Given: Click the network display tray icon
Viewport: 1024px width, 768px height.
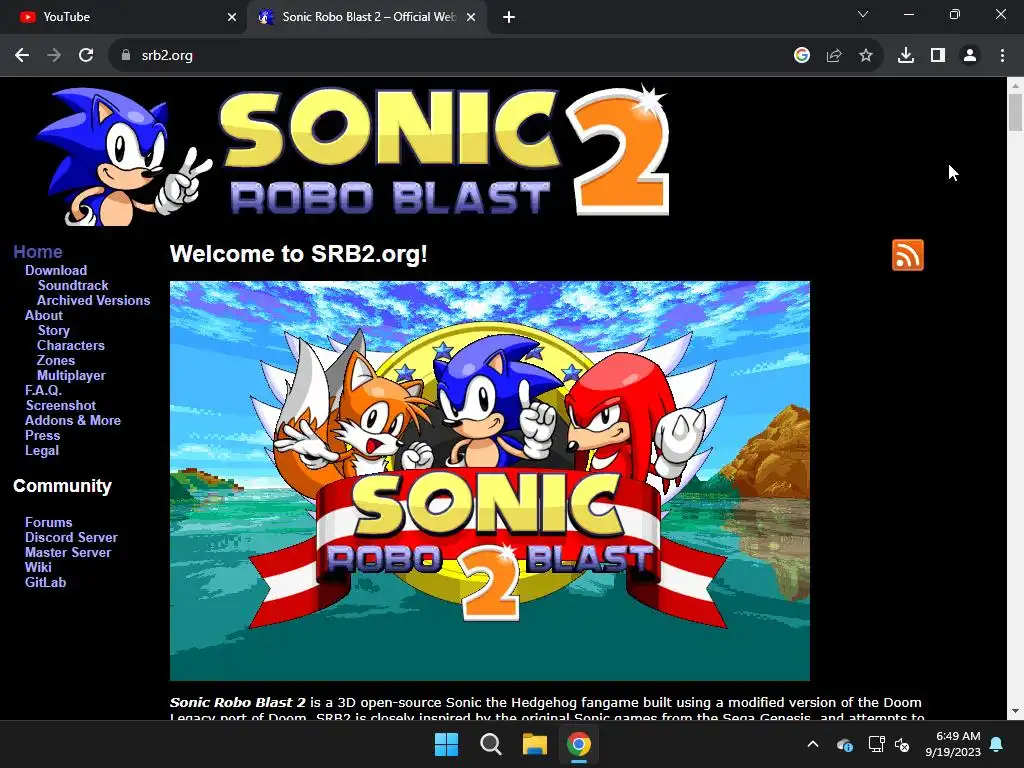Looking at the screenshot, I should point(876,744).
